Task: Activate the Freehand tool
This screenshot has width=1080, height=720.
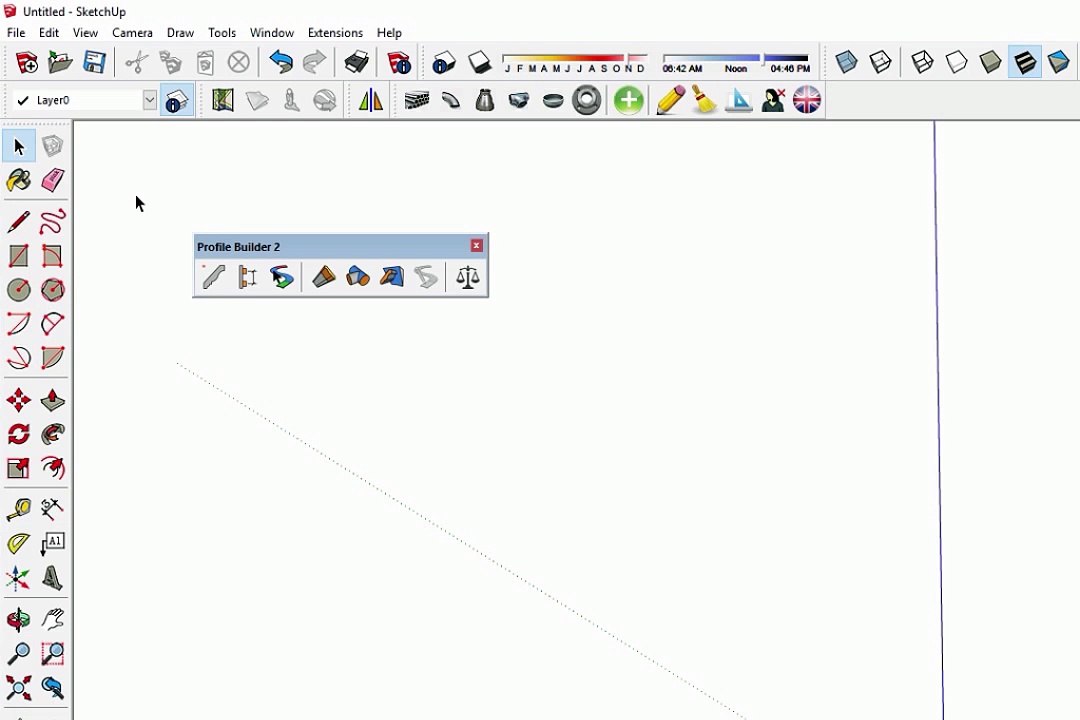Action: point(52,222)
